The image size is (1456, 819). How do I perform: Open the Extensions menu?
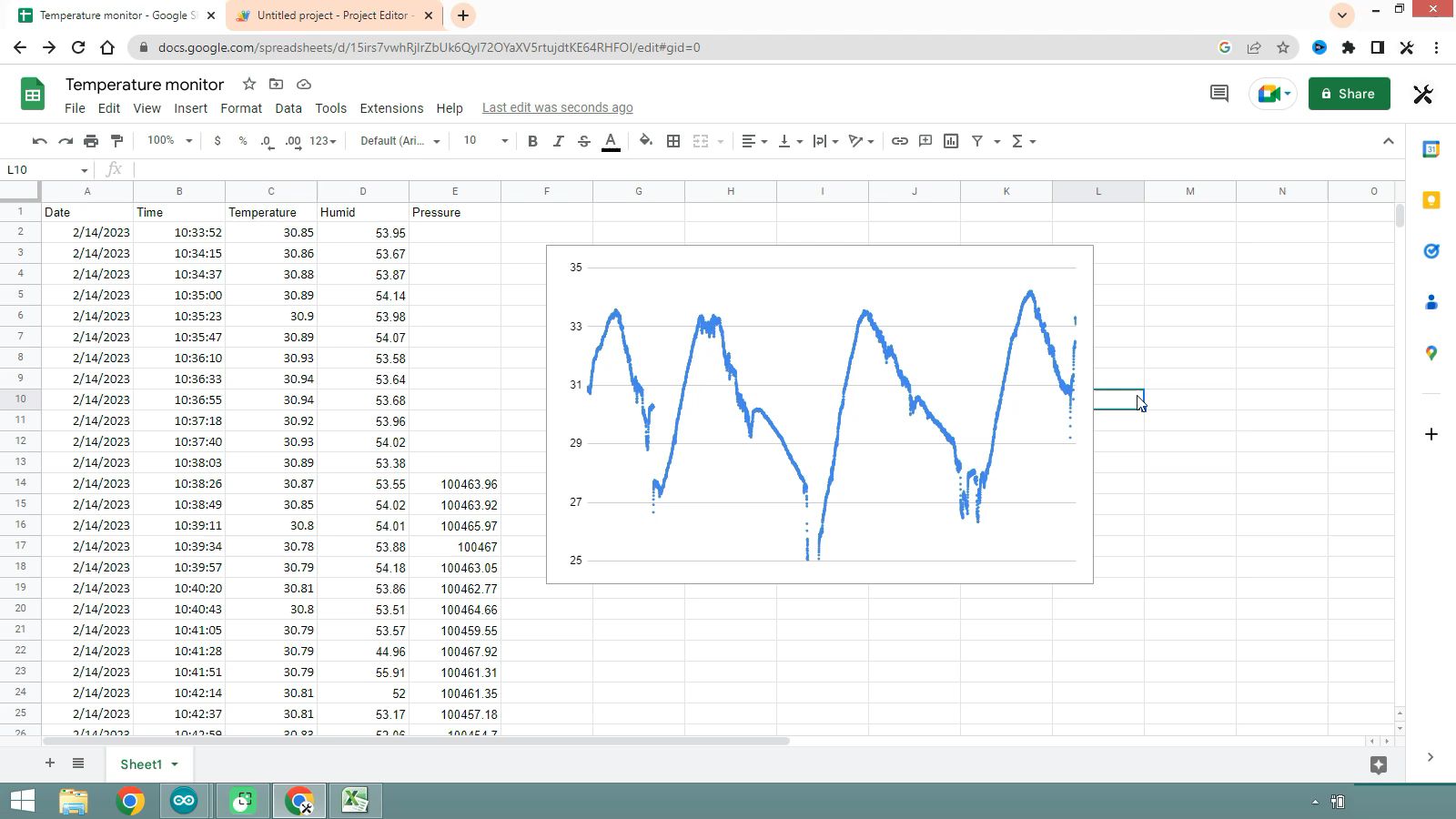coord(391,108)
